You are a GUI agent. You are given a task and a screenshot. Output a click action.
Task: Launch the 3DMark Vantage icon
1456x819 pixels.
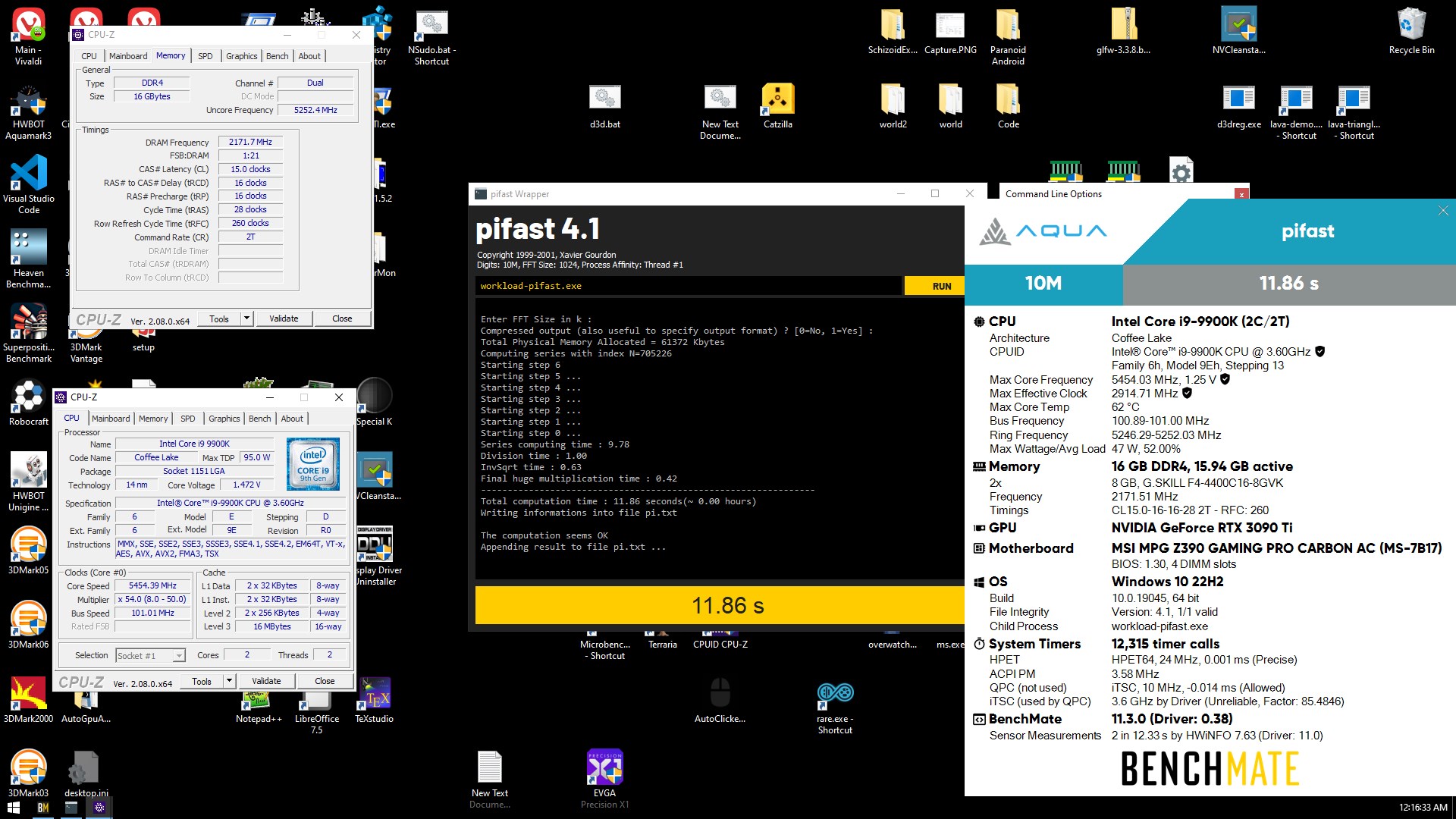pyautogui.click(x=86, y=347)
